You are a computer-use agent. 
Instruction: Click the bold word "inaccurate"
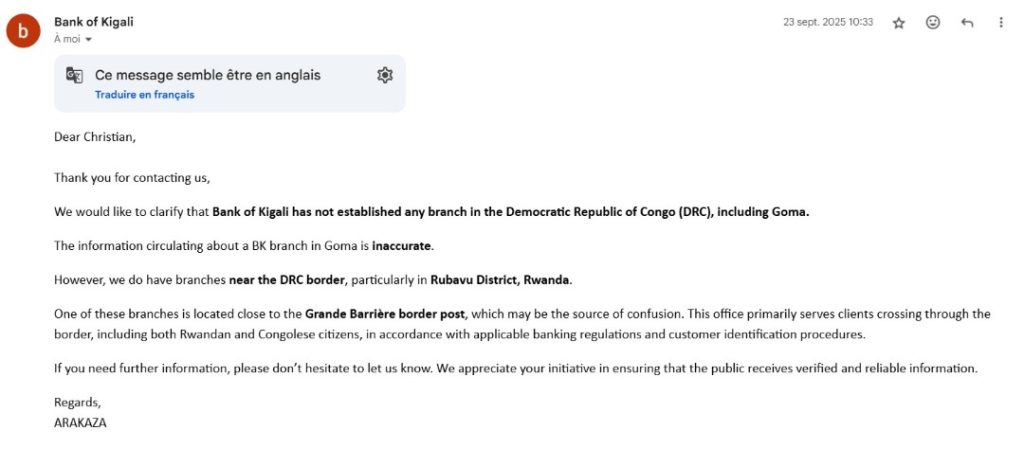[x=403, y=245]
